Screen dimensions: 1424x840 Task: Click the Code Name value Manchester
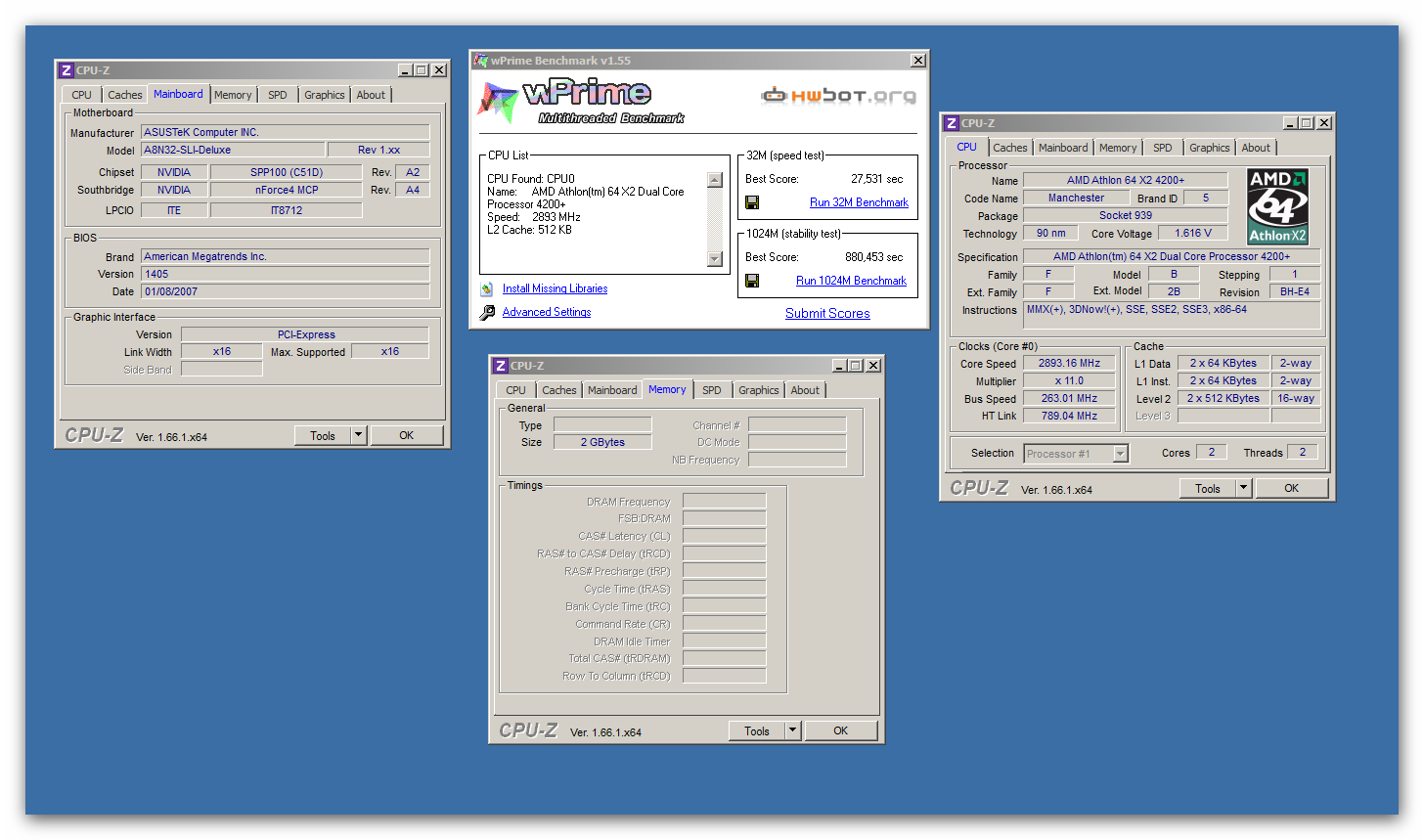1076,198
